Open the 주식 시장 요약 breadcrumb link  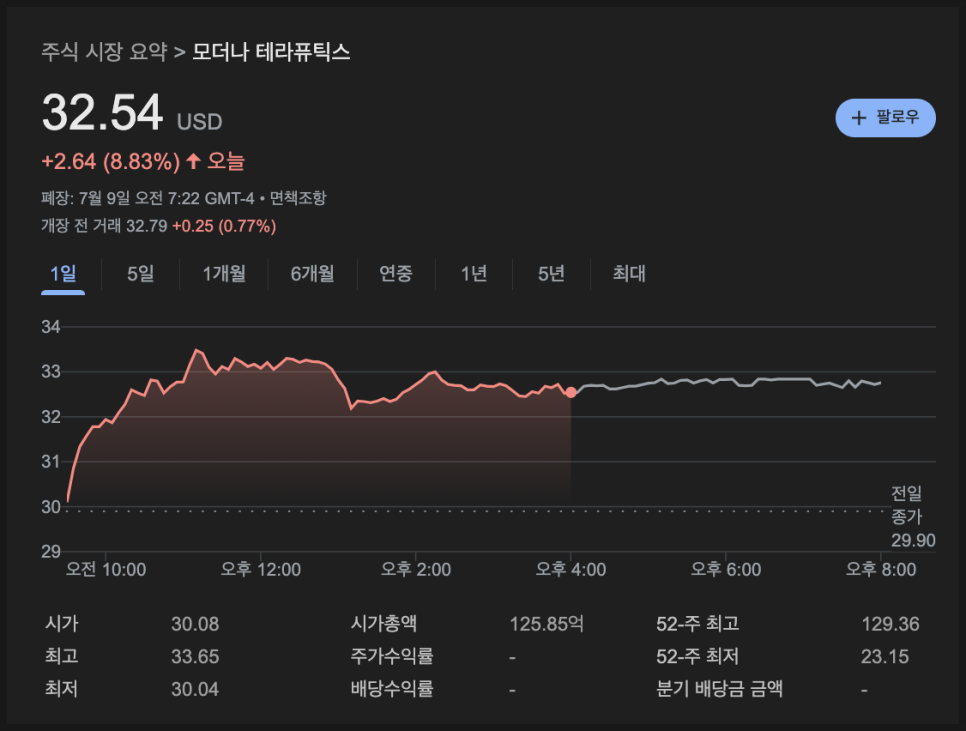pyautogui.click(x=104, y=52)
